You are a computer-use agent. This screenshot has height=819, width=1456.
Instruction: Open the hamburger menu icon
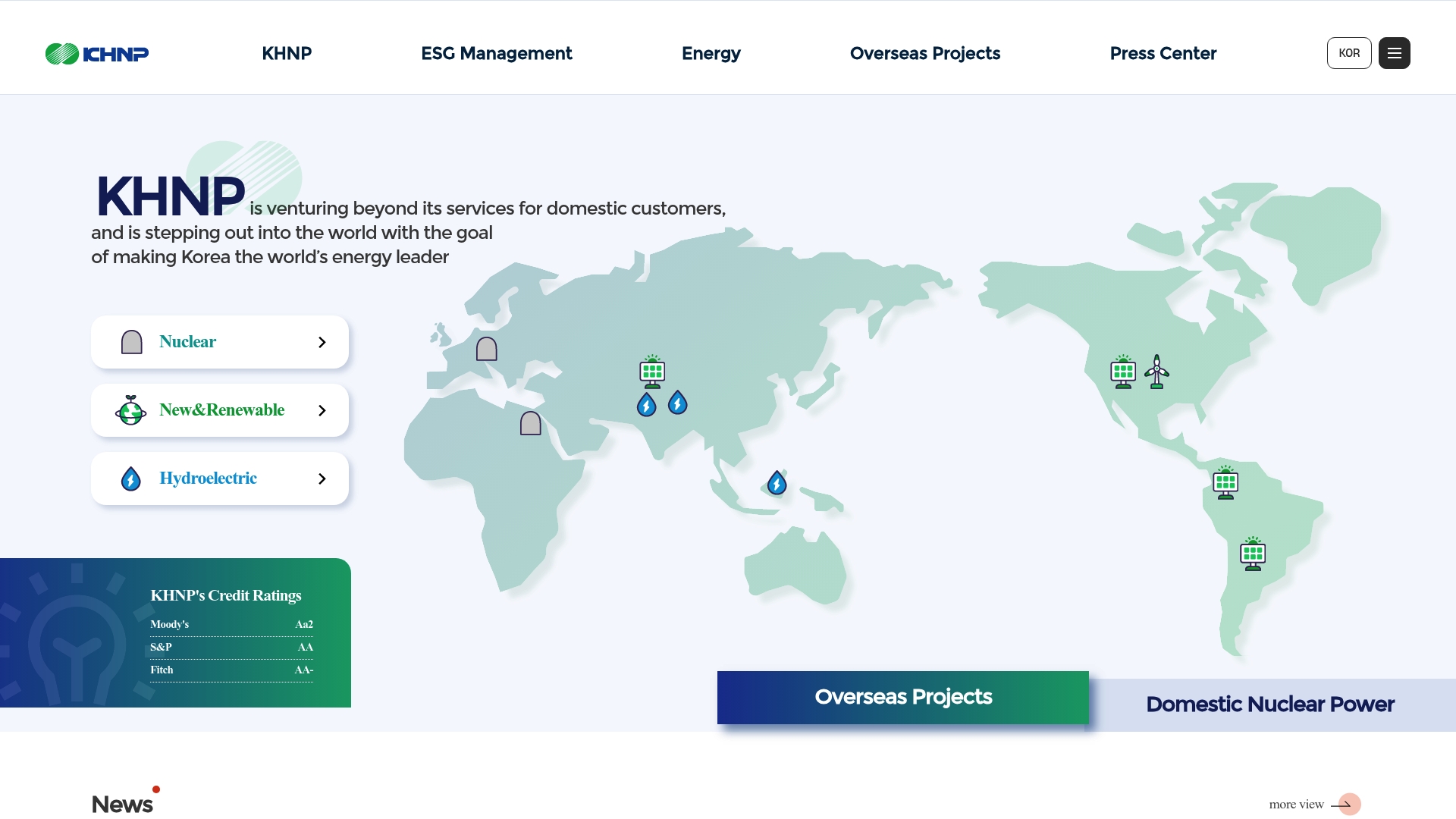pos(1394,53)
